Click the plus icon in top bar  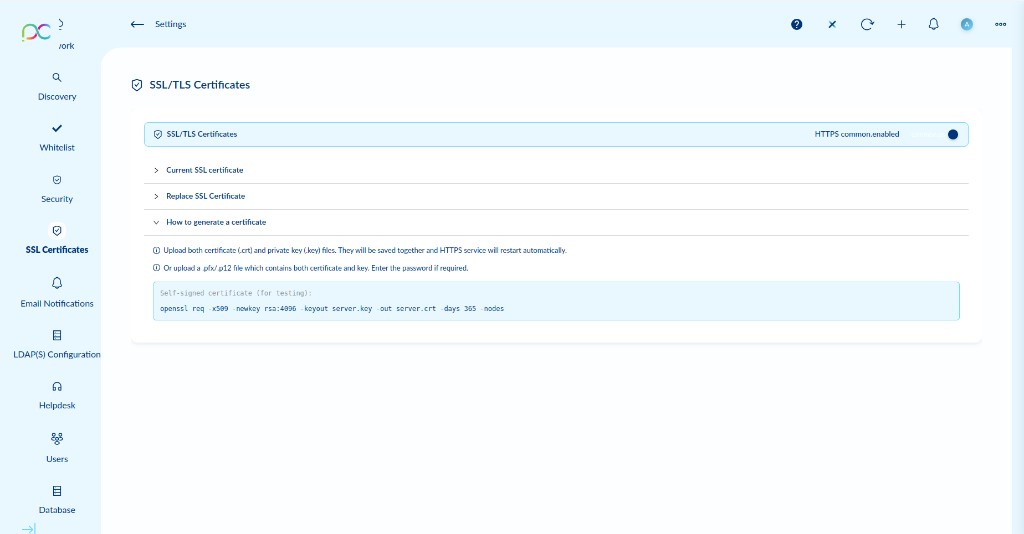pos(901,24)
